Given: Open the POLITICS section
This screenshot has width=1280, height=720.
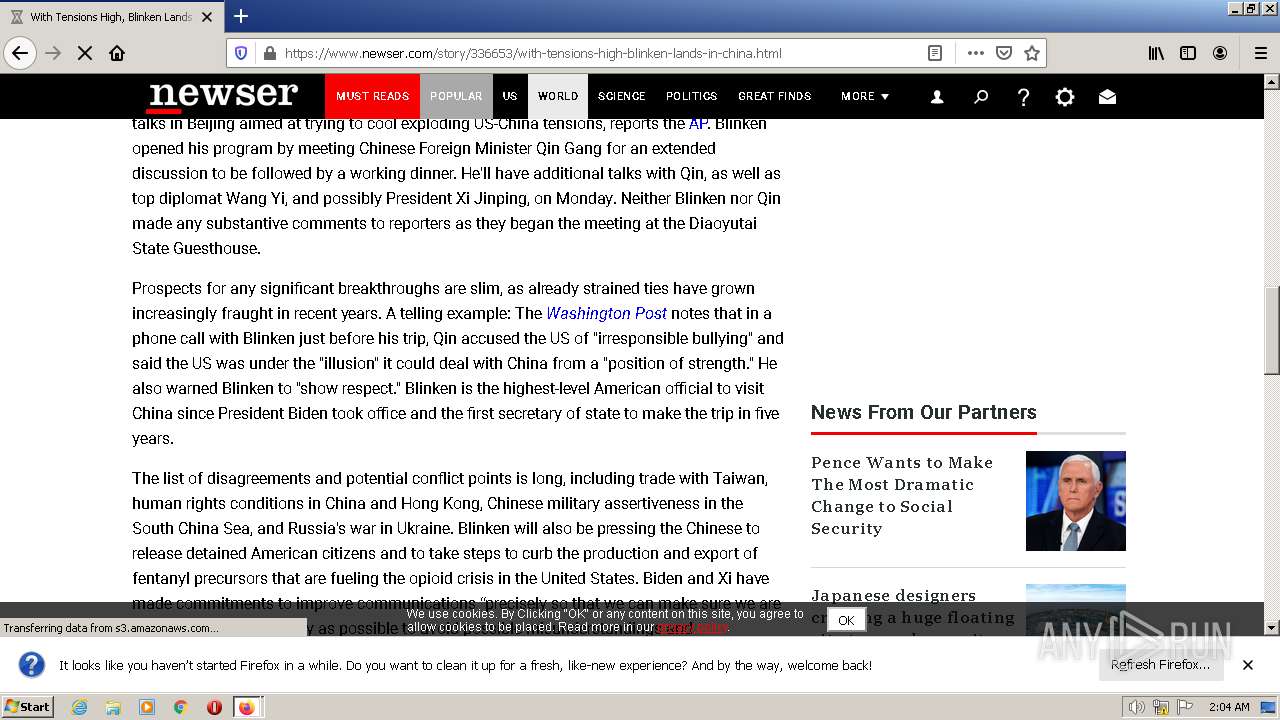Looking at the screenshot, I should click(692, 96).
